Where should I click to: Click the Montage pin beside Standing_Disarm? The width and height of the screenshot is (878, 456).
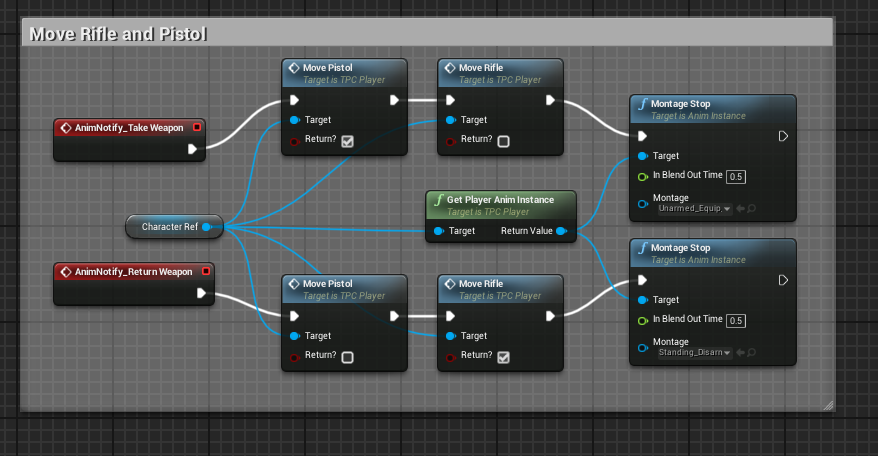tap(643, 348)
